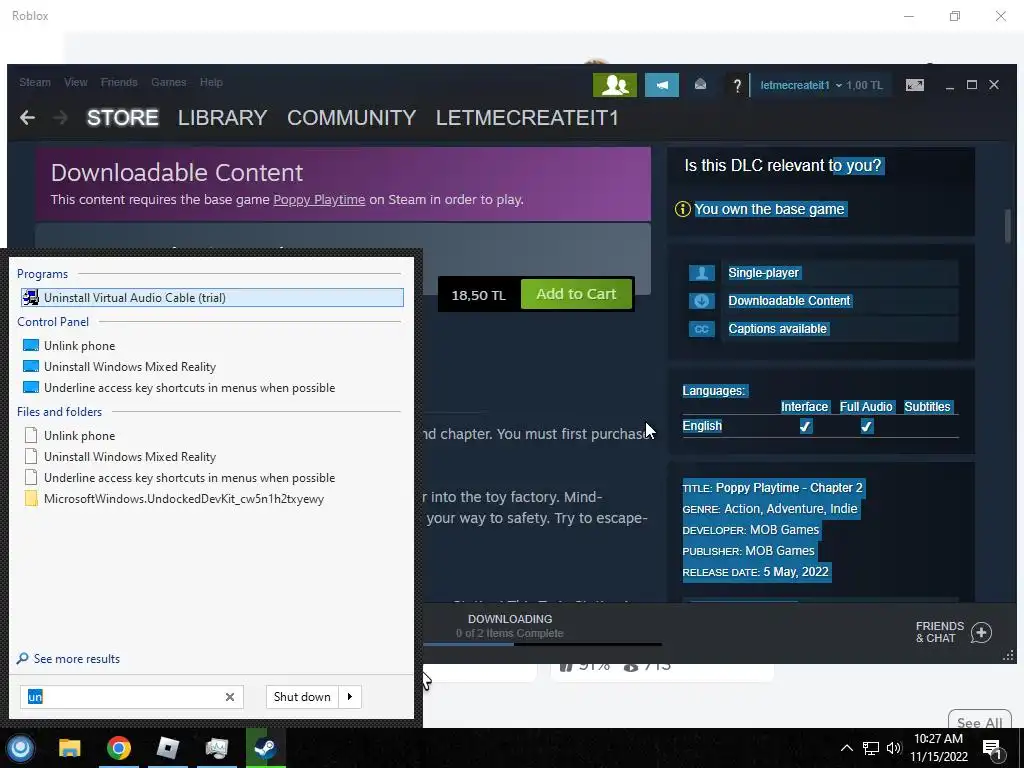
Task: Open Control Panel Uninstall Windows Mixed Reality
Action: point(129,366)
